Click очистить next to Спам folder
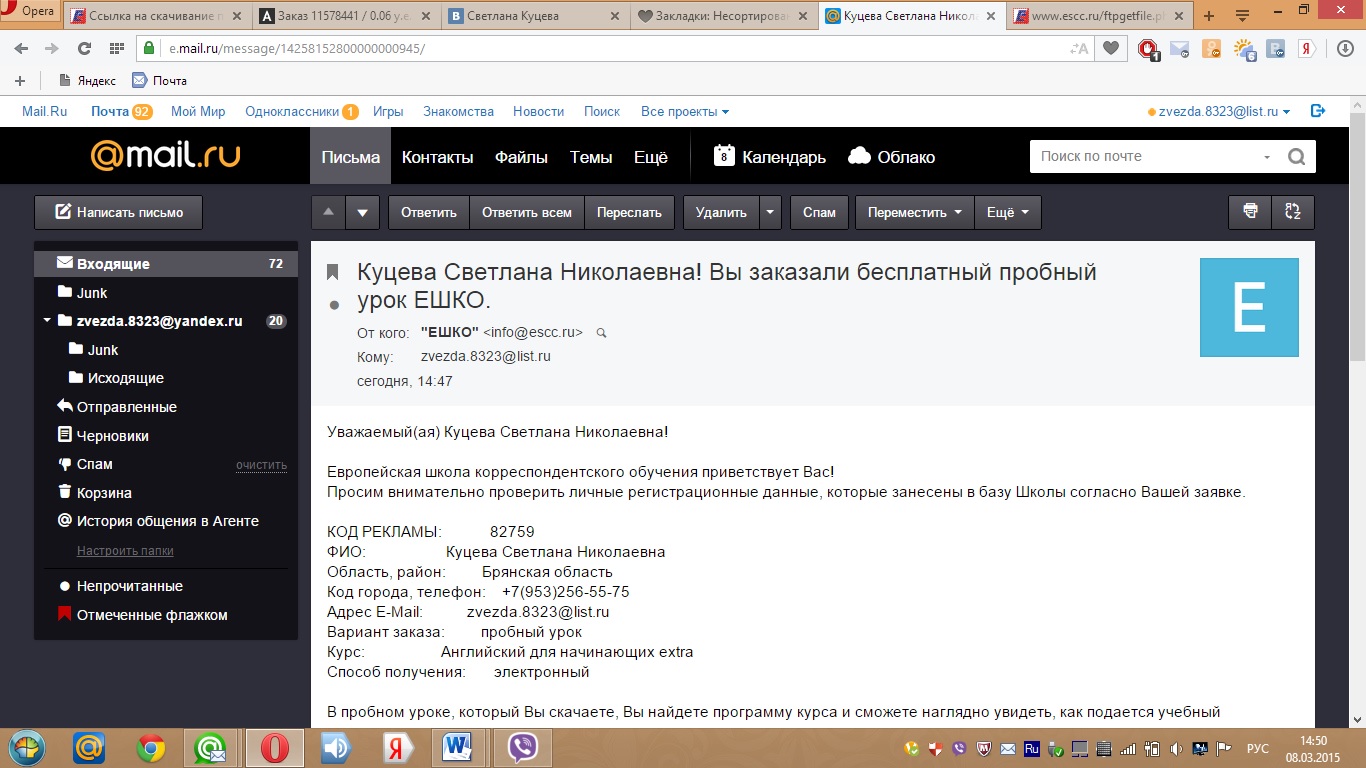1366x768 pixels. [261, 465]
